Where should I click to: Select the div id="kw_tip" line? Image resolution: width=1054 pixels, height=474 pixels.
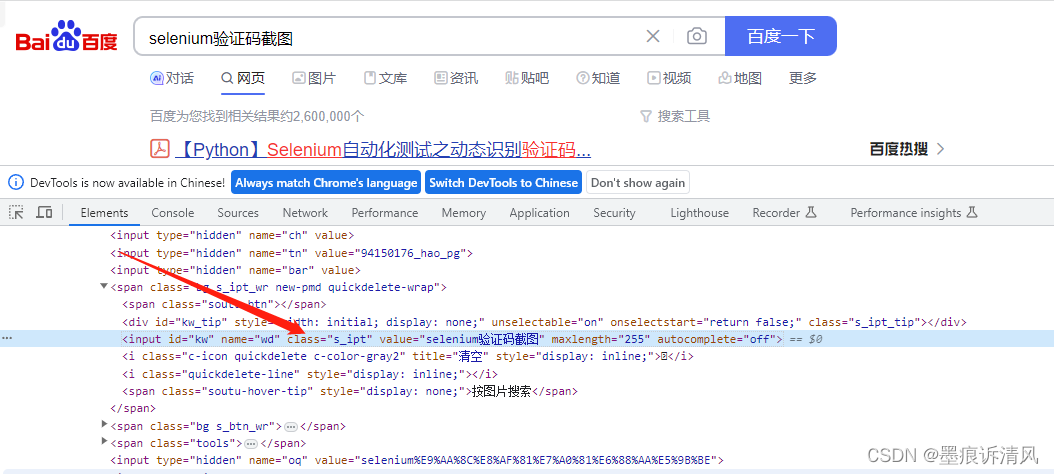pyautogui.click(x=544, y=322)
